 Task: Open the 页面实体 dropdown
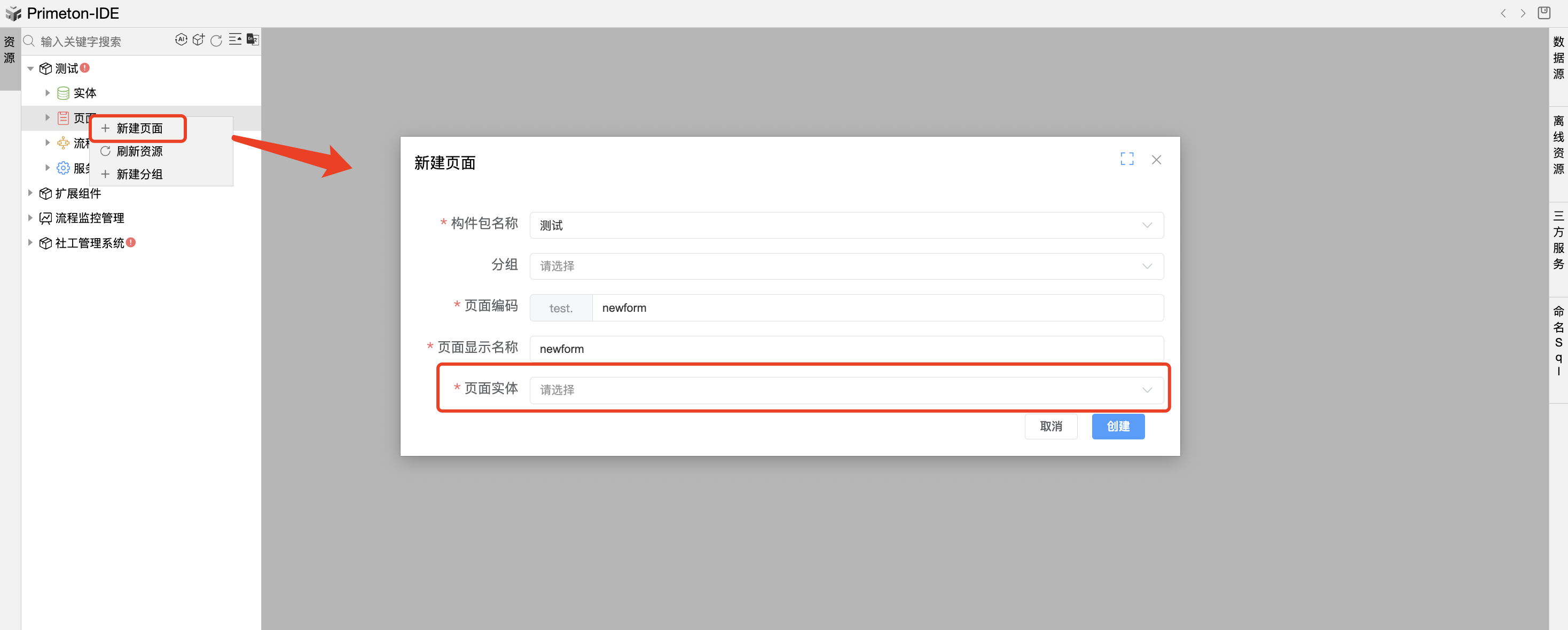pyautogui.click(x=846, y=390)
